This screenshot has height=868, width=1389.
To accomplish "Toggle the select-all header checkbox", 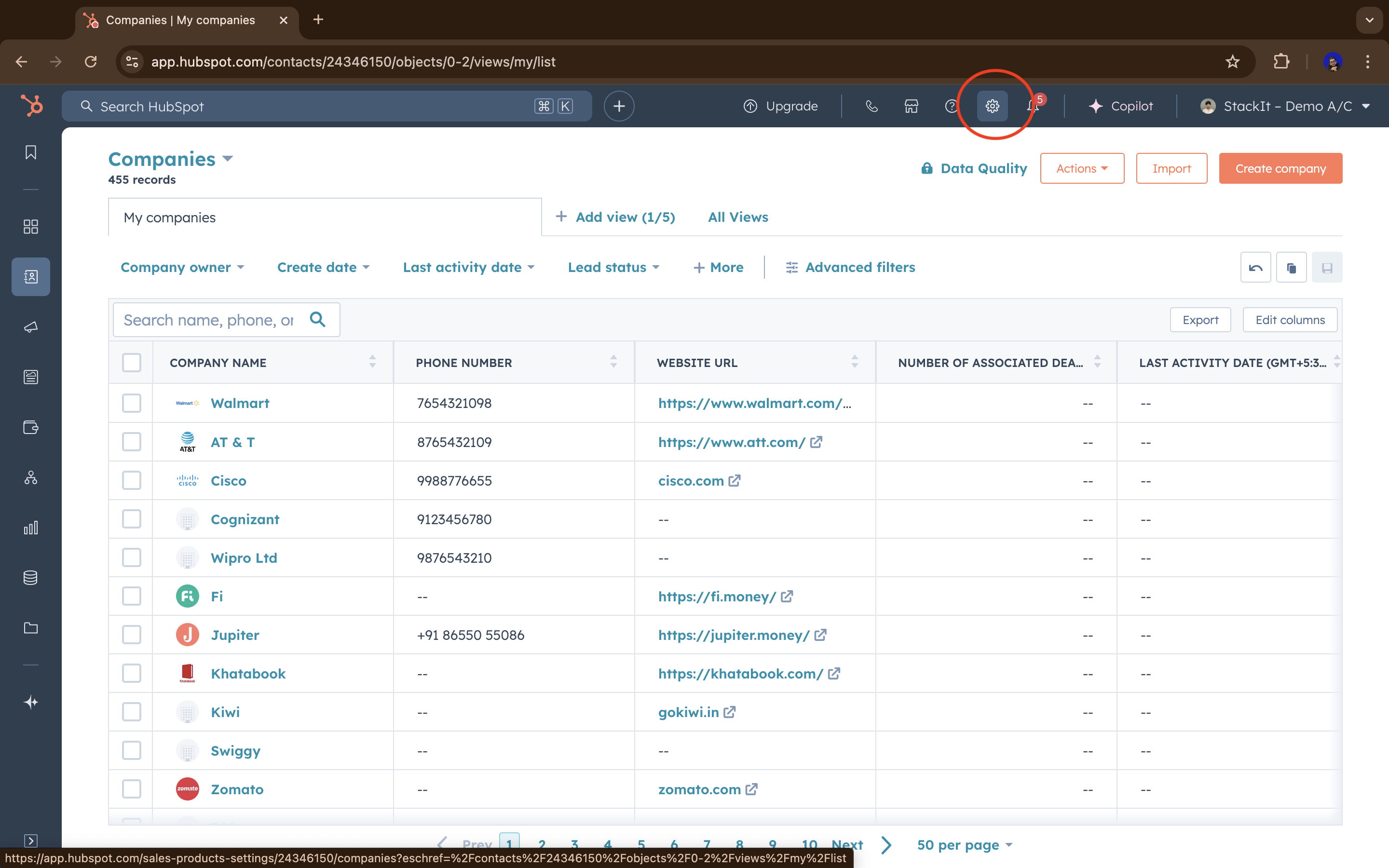I will [132, 363].
